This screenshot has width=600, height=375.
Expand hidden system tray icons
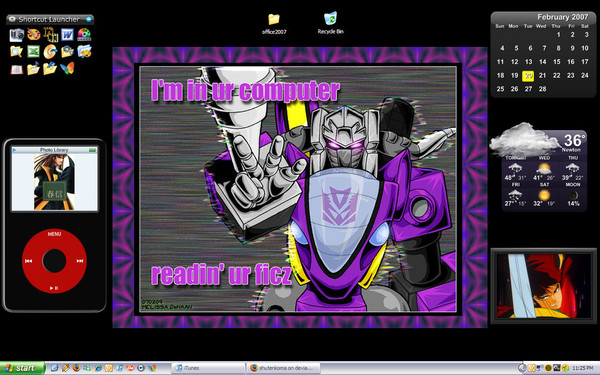[x=522, y=368]
